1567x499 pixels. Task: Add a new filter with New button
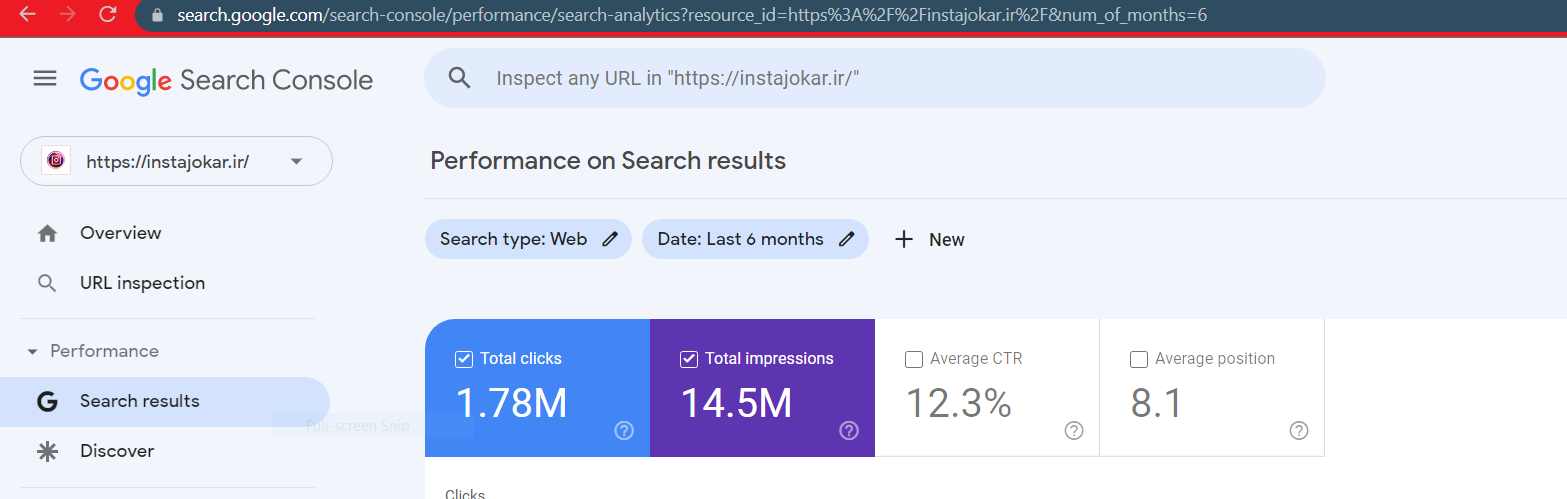coord(929,240)
